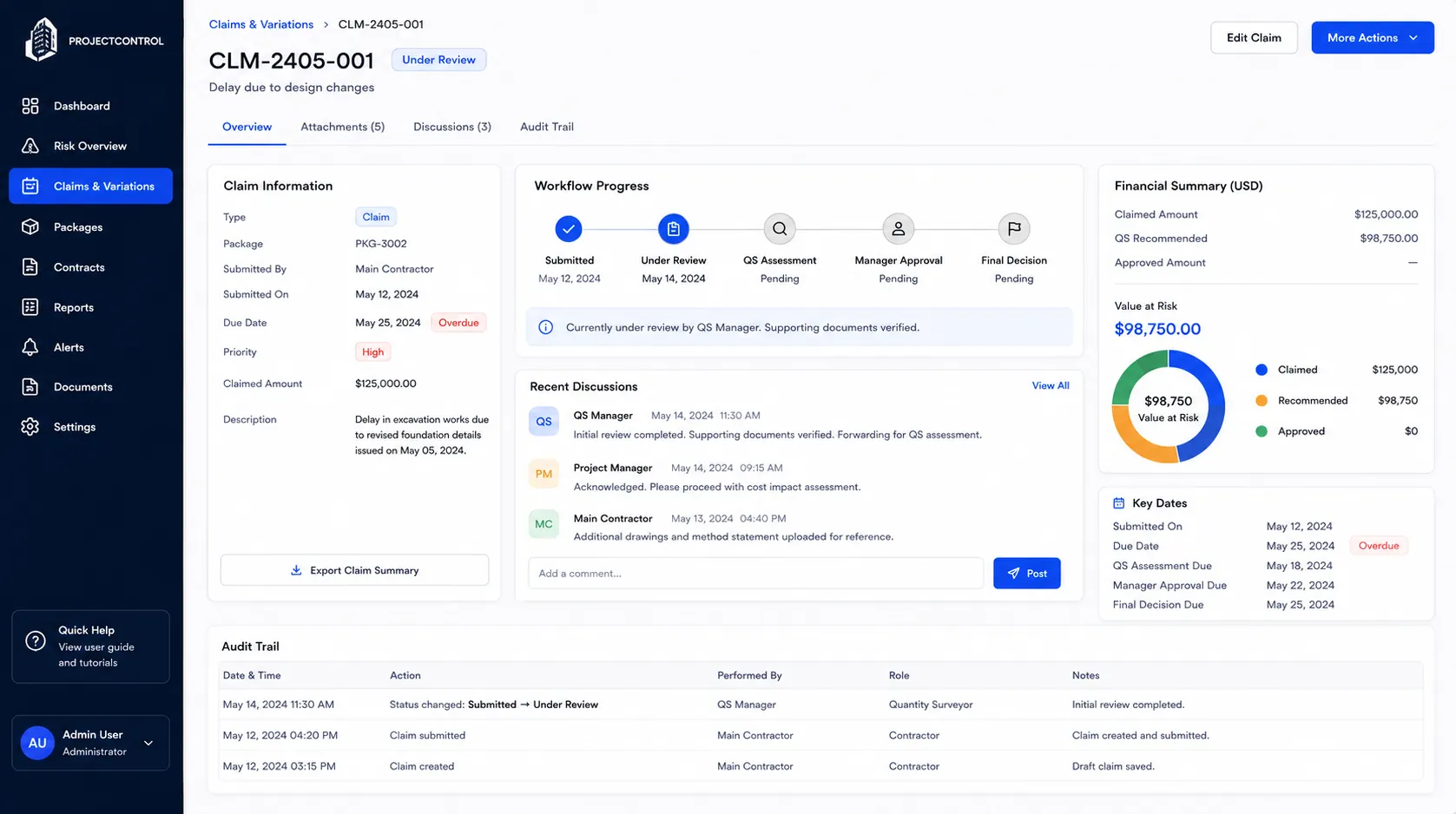
Task: Click the MC avatar in Recent Discussions
Action: (544, 524)
